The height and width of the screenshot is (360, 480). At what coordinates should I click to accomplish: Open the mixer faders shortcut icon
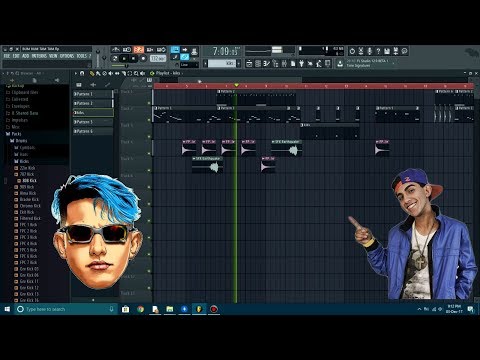click(284, 63)
